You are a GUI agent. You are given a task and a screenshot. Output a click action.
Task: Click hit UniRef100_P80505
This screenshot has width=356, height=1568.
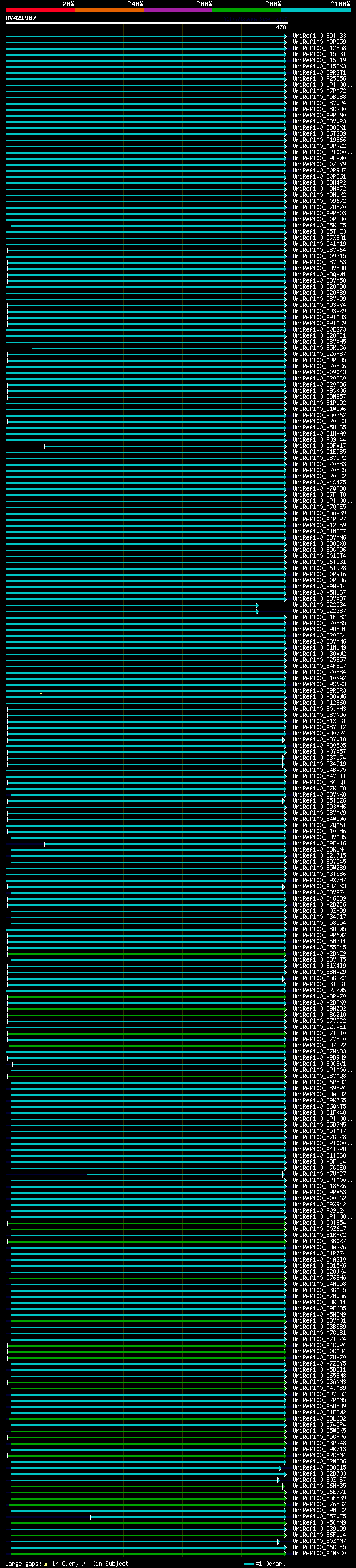(x=319, y=746)
